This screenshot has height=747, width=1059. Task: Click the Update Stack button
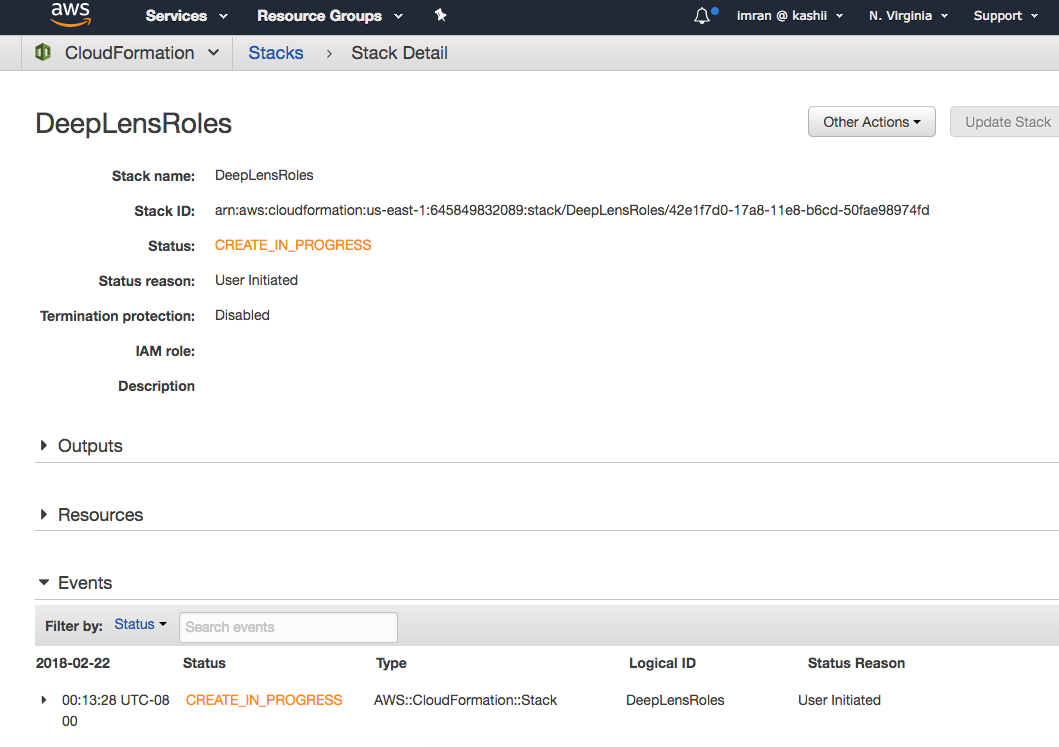click(1007, 122)
